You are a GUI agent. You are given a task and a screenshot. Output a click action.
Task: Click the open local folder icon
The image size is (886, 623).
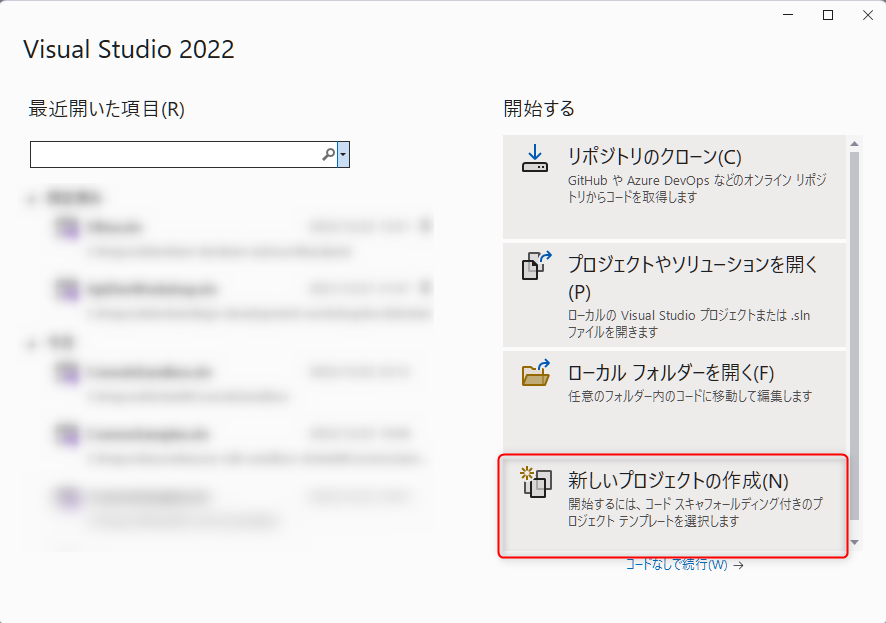[x=536, y=373]
